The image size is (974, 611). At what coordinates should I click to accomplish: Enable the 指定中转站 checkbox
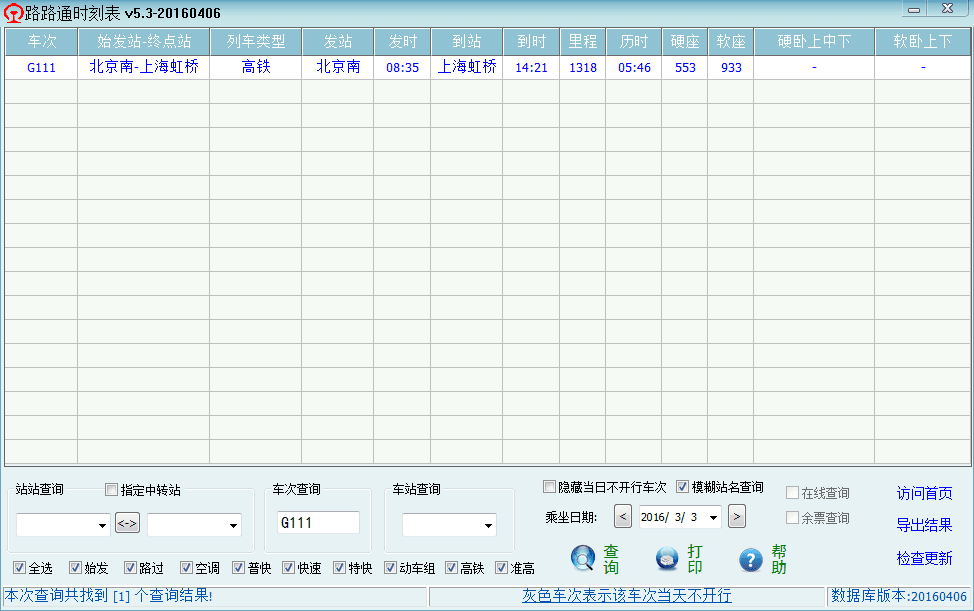click(x=112, y=490)
